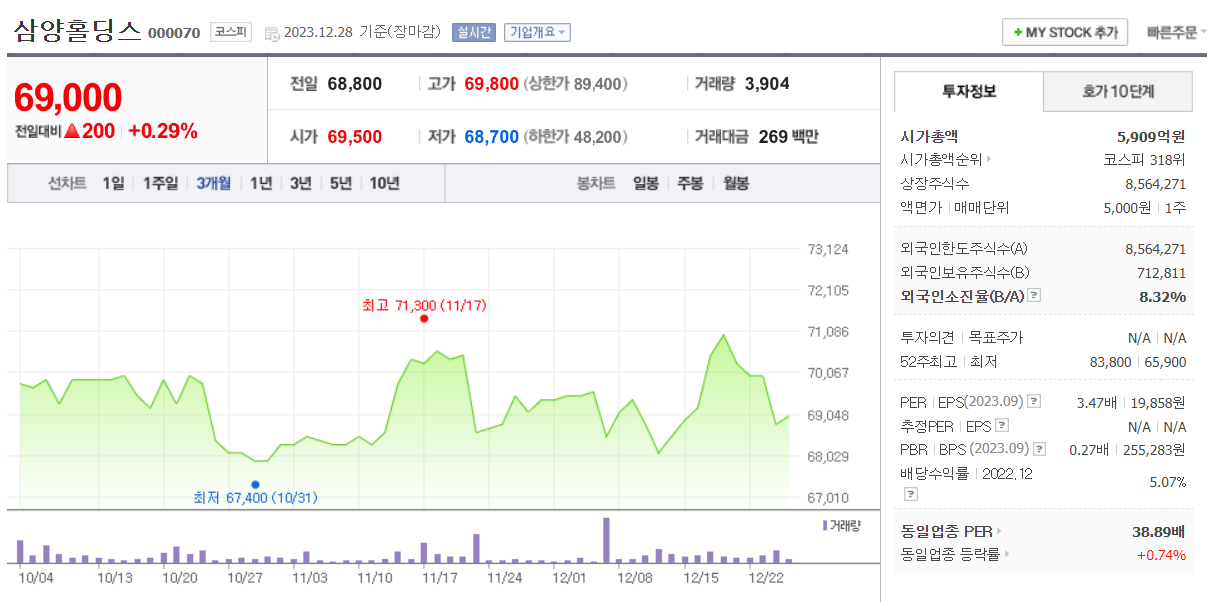Click tallest volume bar near 12/08
1217x602 pixels.
pyautogui.click(x=606, y=540)
